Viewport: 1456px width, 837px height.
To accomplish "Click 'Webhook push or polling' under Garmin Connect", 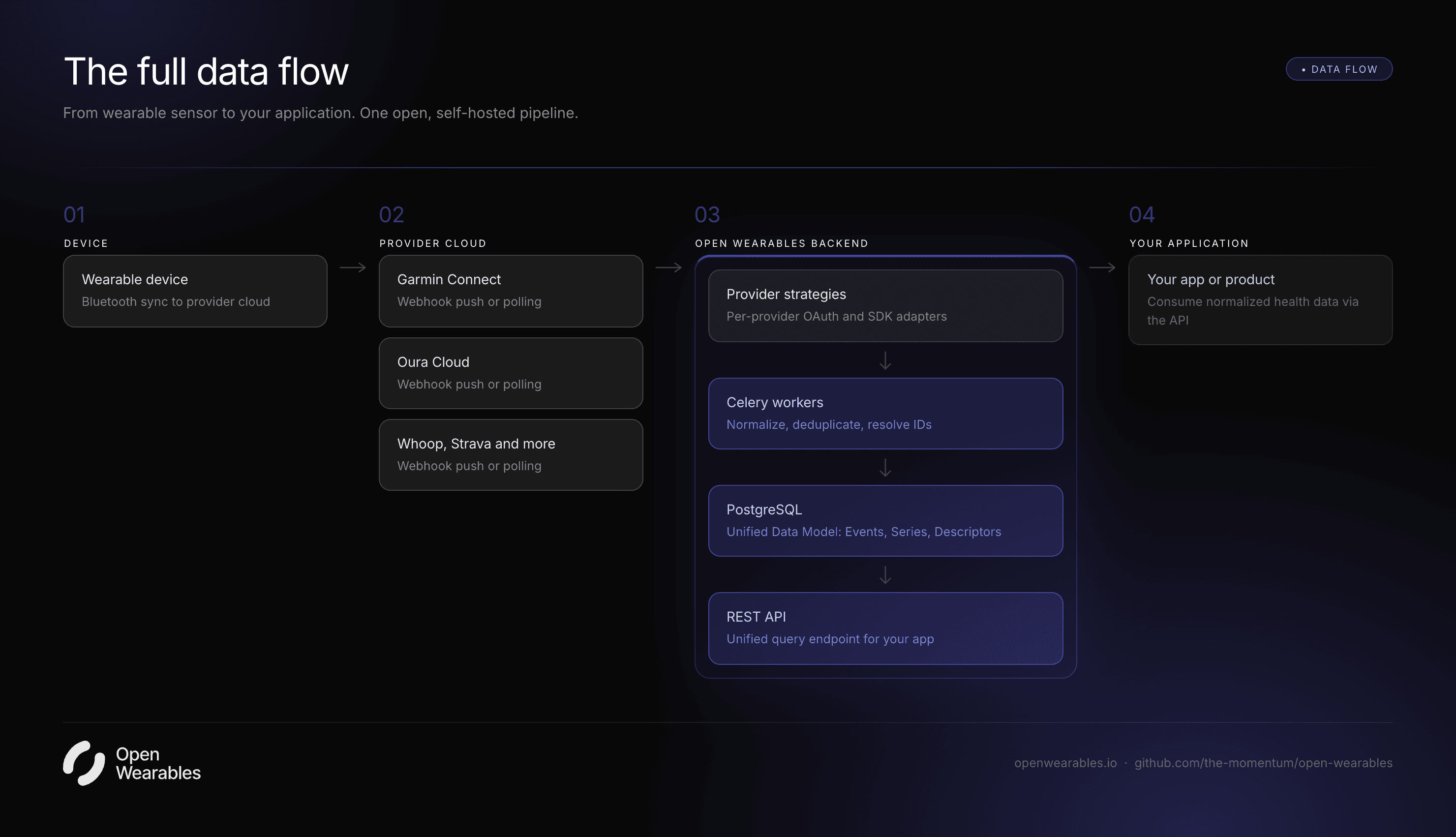I will [469, 301].
